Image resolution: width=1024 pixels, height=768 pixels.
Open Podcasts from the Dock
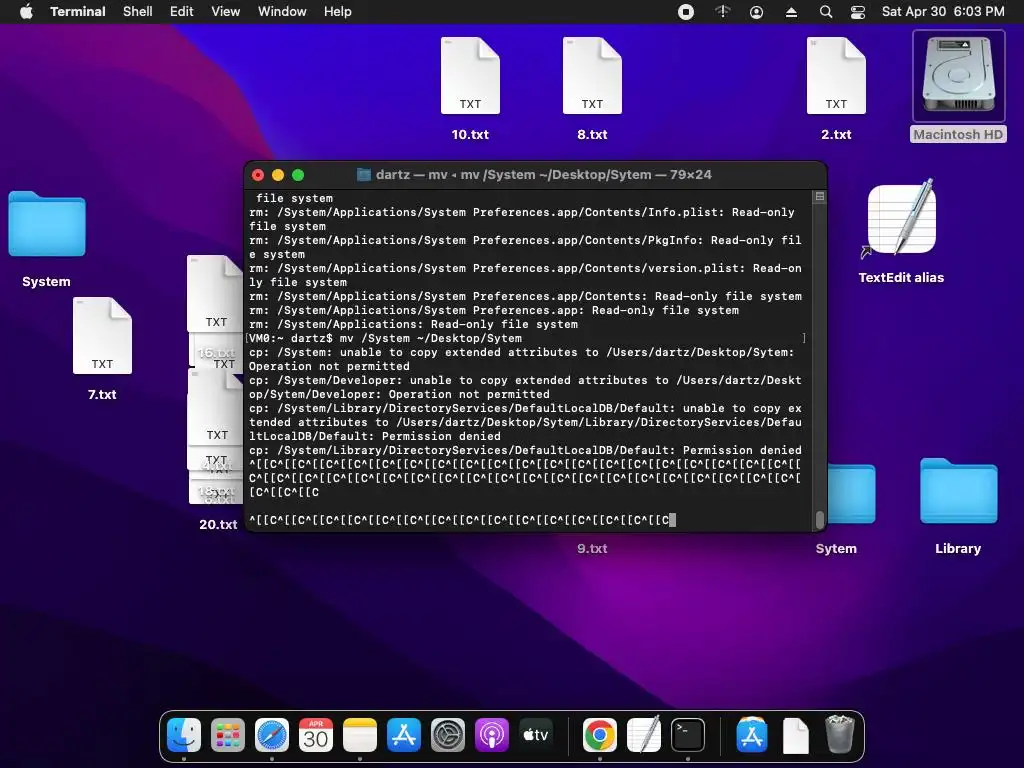492,735
